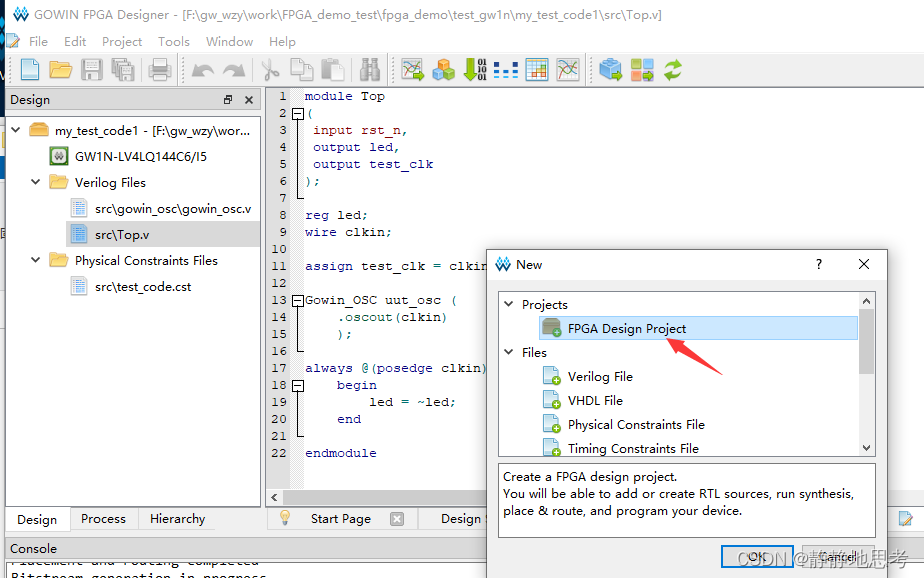The height and width of the screenshot is (578, 924).
Task: Click the colored cubes IP Core Generator icon
Action: pyautogui.click(x=443, y=70)
